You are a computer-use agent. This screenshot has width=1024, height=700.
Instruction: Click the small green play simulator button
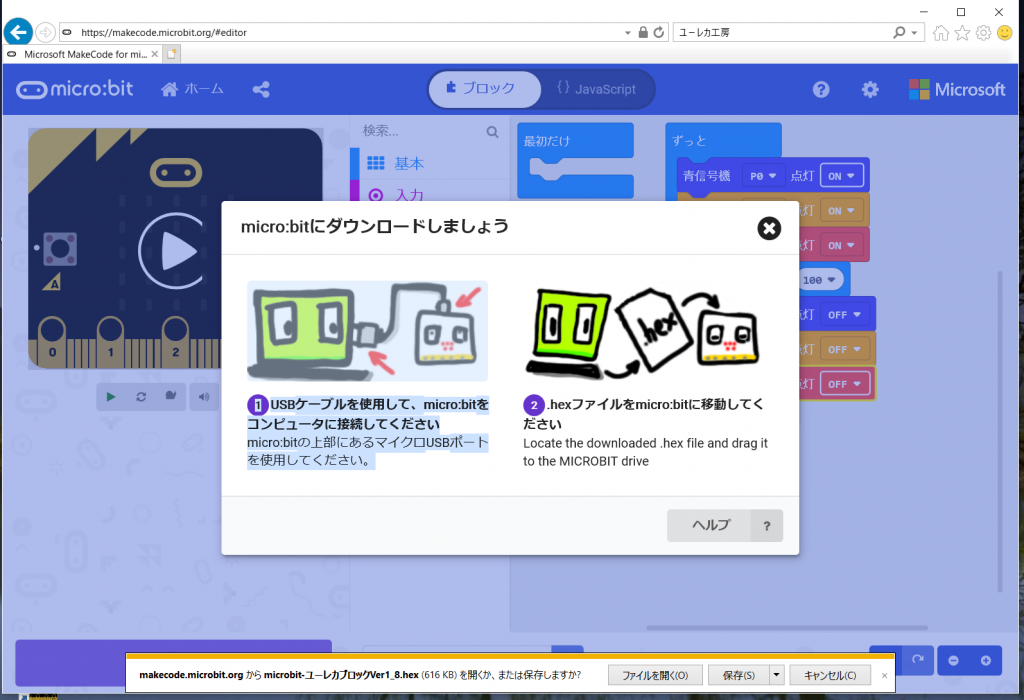[x=110, y=397]
